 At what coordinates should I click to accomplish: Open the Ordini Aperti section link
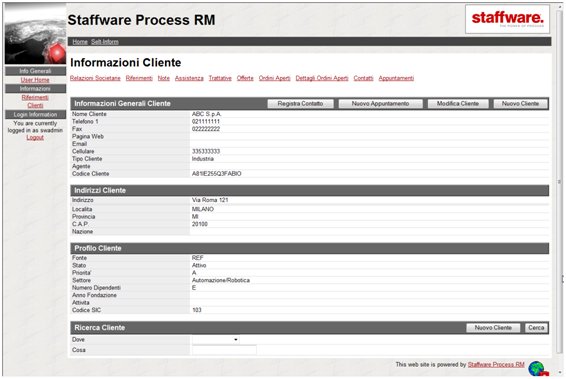tap(274, 78)
